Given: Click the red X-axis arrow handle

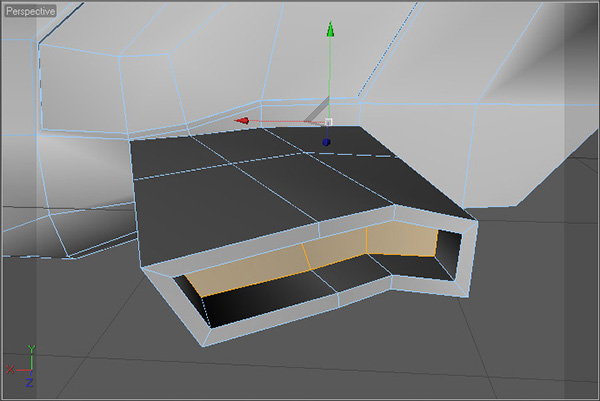Looking at the screenshot, I should (x=242, y=121).
